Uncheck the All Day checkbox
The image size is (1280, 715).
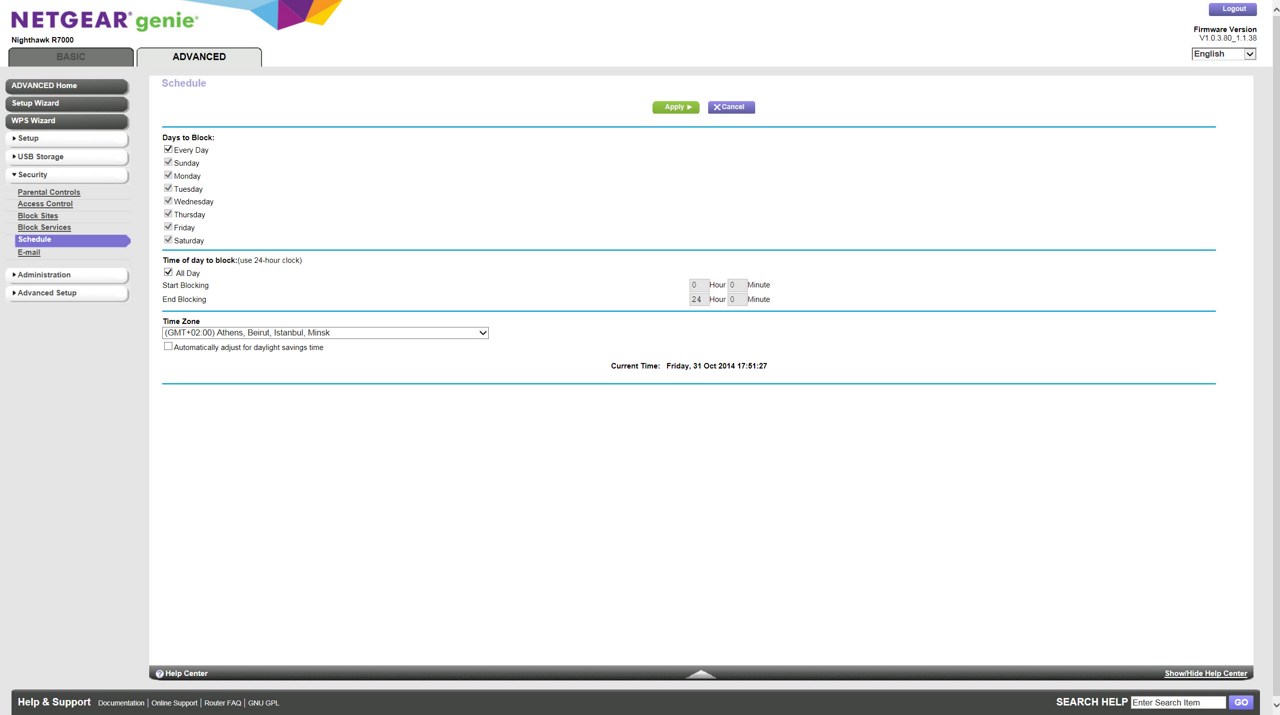(x=168, y=272)
